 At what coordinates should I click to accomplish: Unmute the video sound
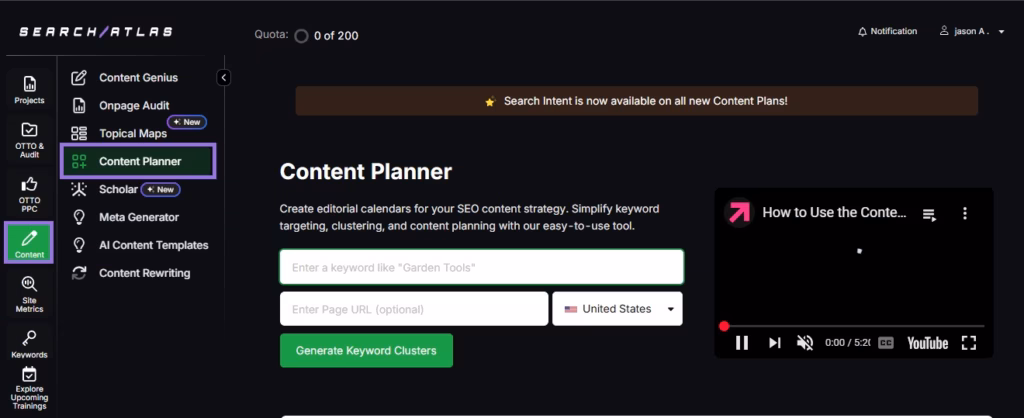[x=805, y=343]
